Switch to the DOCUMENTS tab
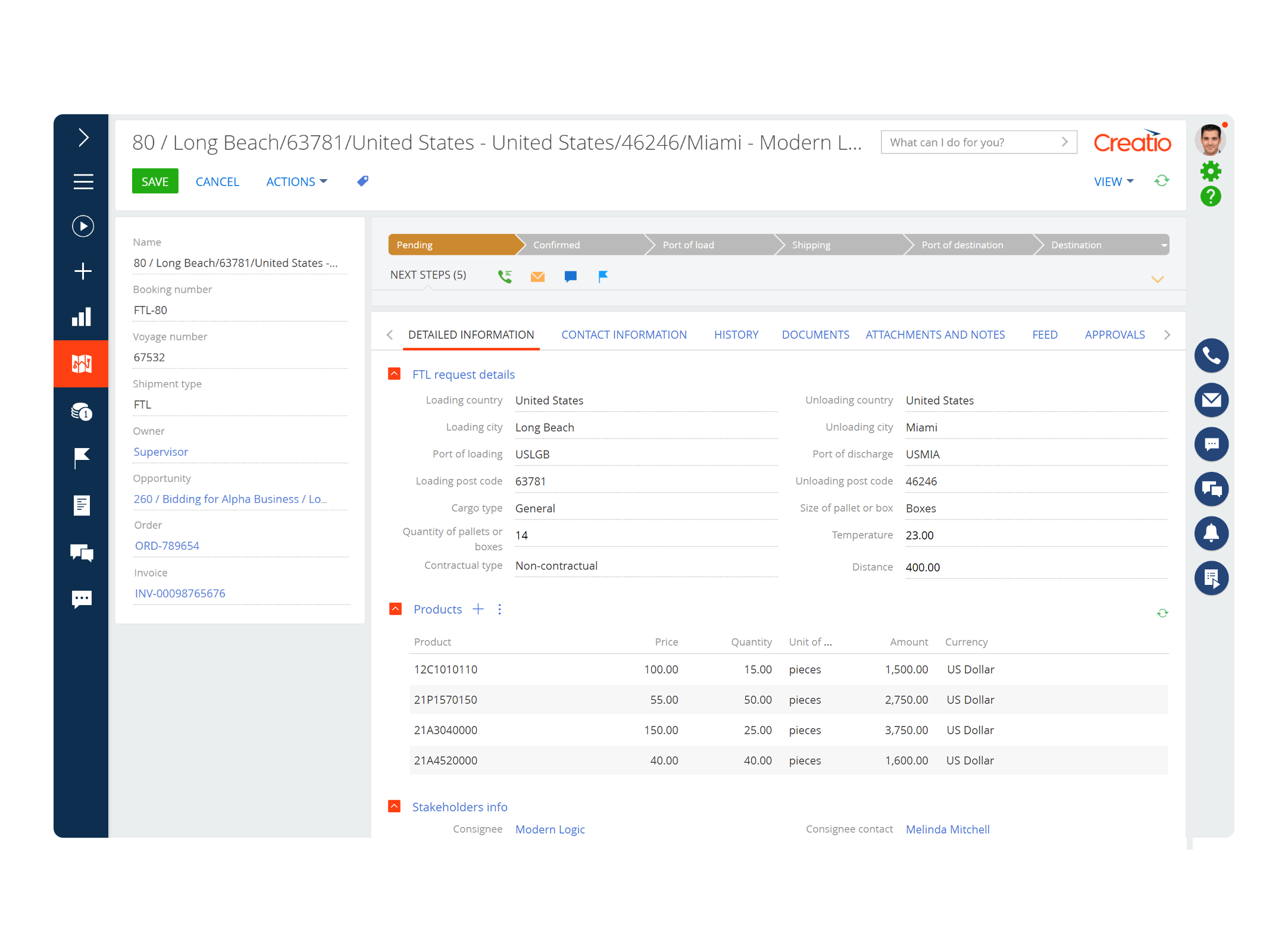Screen dimensions: 1288x952 (815, 334)
